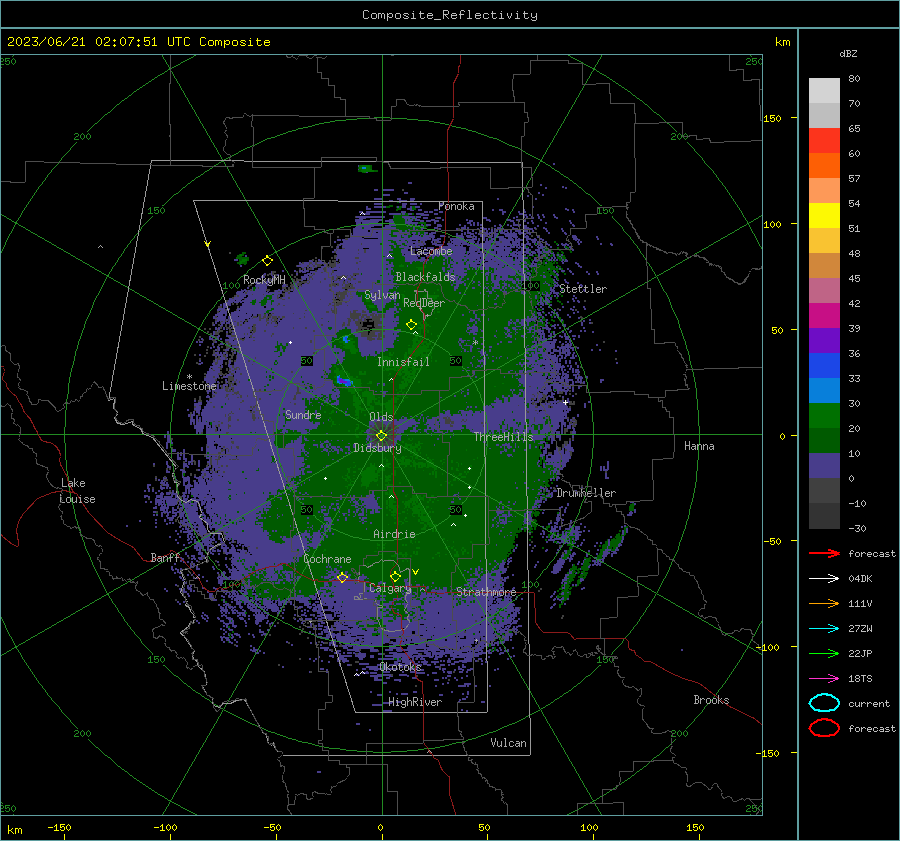Click the white plus marker east of ThreeHills
Screen dimensions: 900x841
[565, 402]
